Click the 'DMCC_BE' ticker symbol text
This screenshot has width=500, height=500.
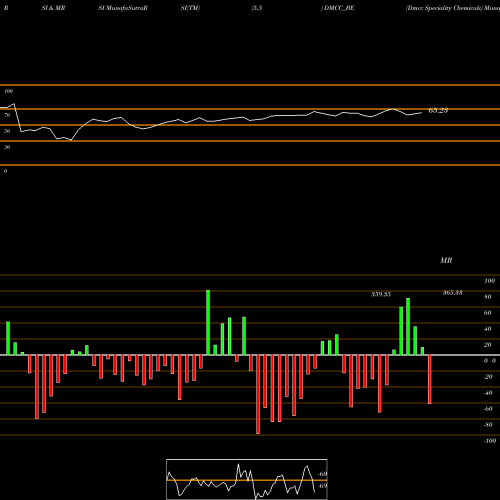[339, 8]
